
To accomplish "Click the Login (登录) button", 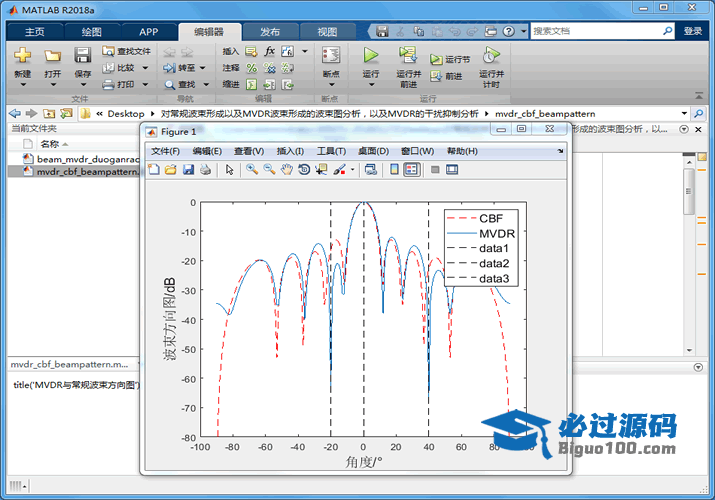I will pos(693,31).
